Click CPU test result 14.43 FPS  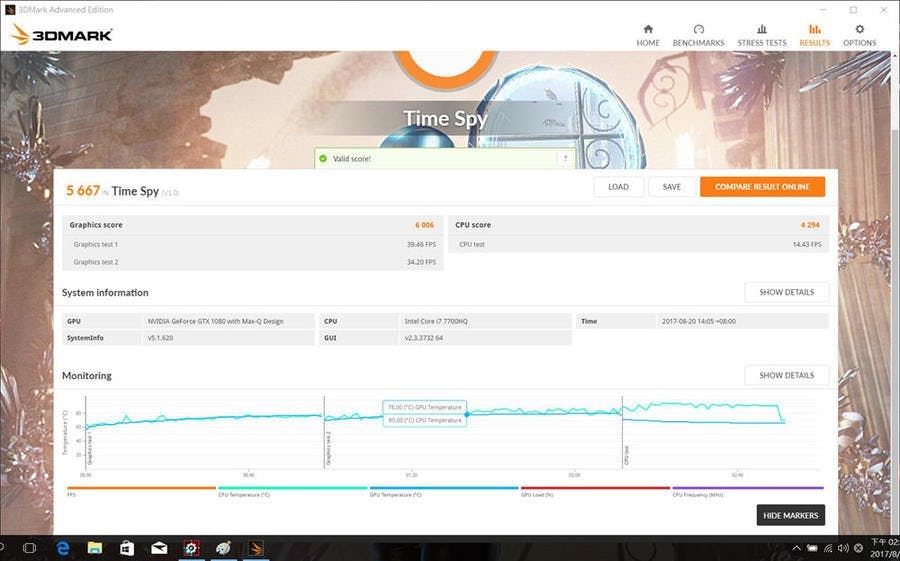tap(807, 245)
